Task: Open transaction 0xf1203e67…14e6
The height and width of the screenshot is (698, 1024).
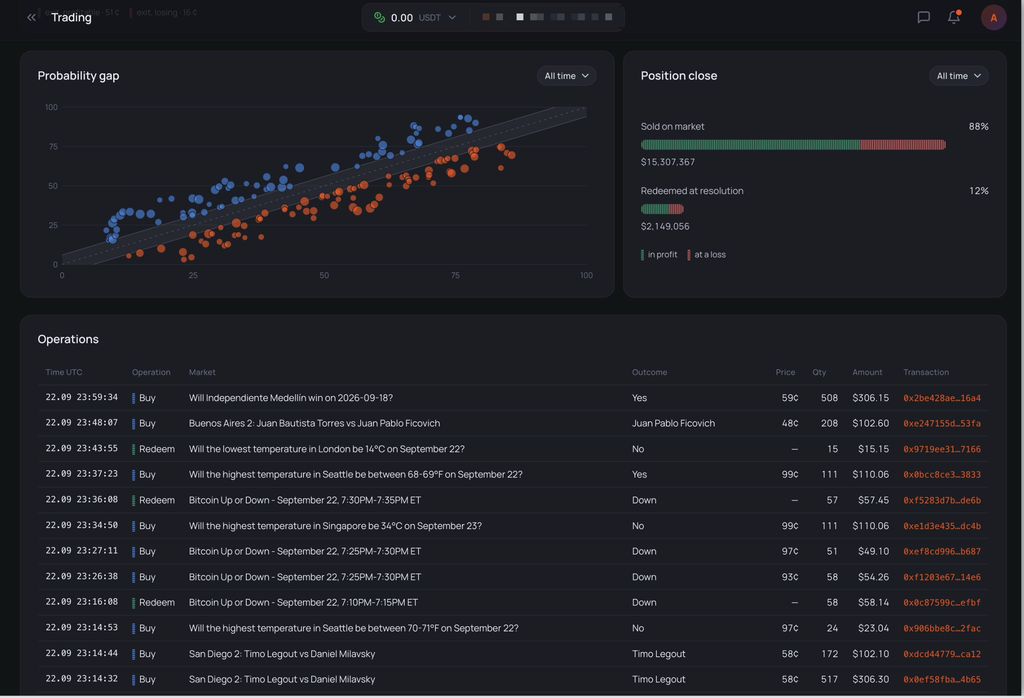Action: pos(942,577)
